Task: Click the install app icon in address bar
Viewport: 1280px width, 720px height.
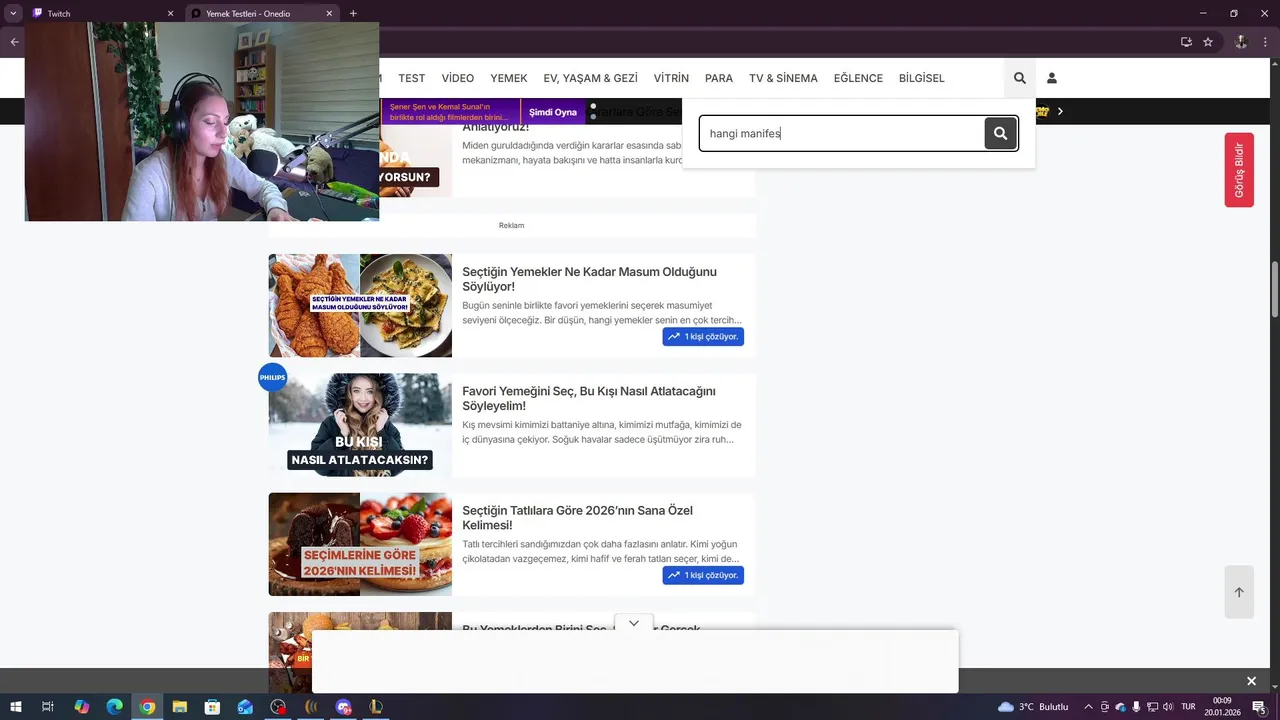Action: click(1186, 42)
